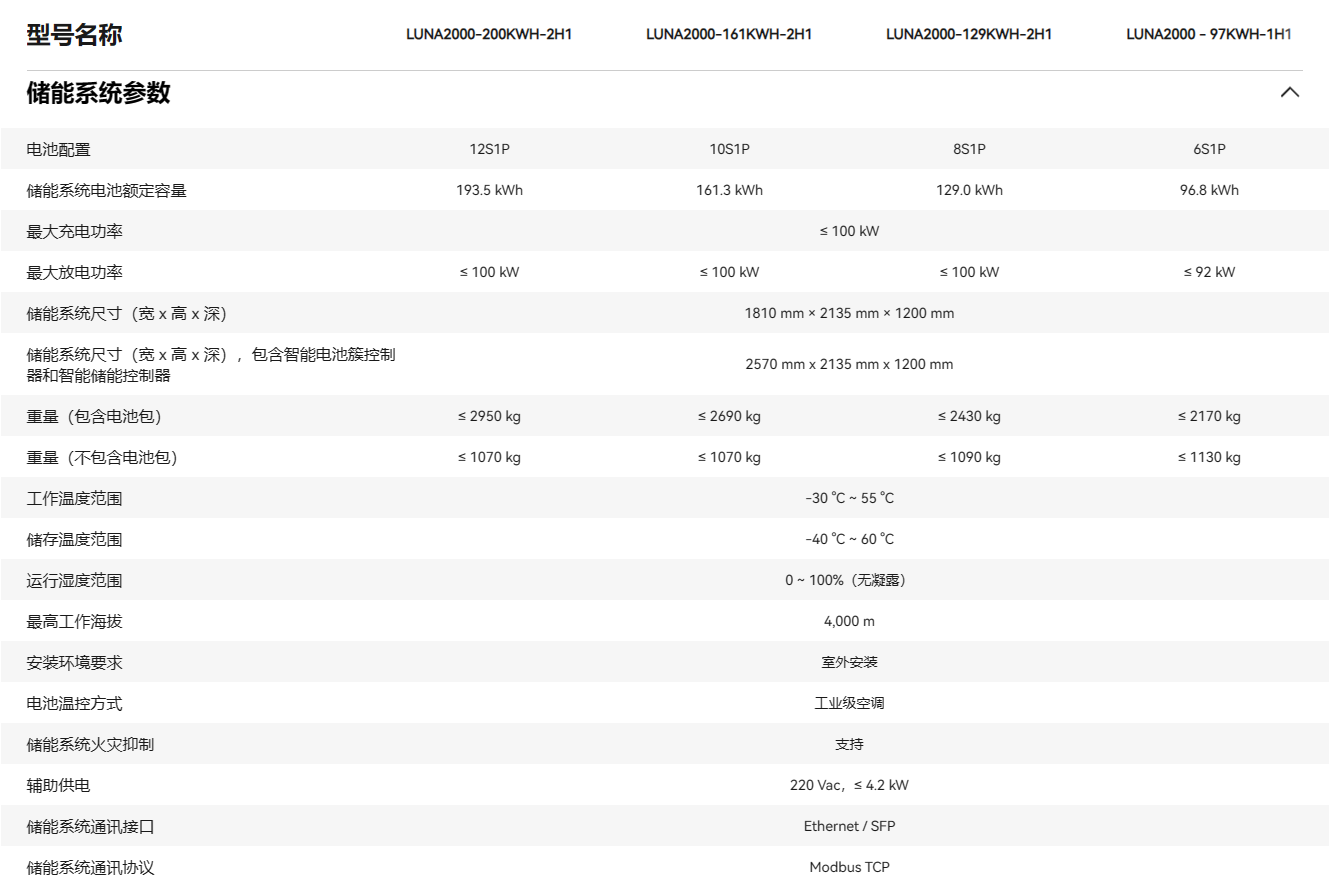
Task: Click the upward arrow icon on the right
Action: click(x=1288, y=91)
